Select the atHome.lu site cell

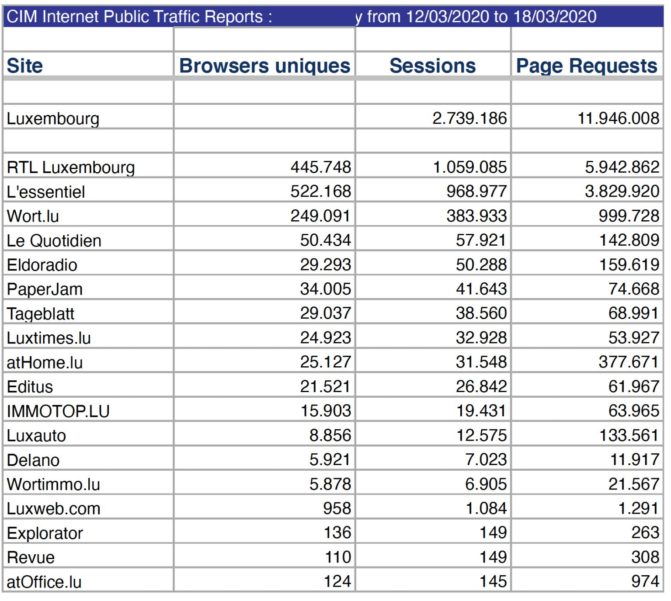click(43, 362)
